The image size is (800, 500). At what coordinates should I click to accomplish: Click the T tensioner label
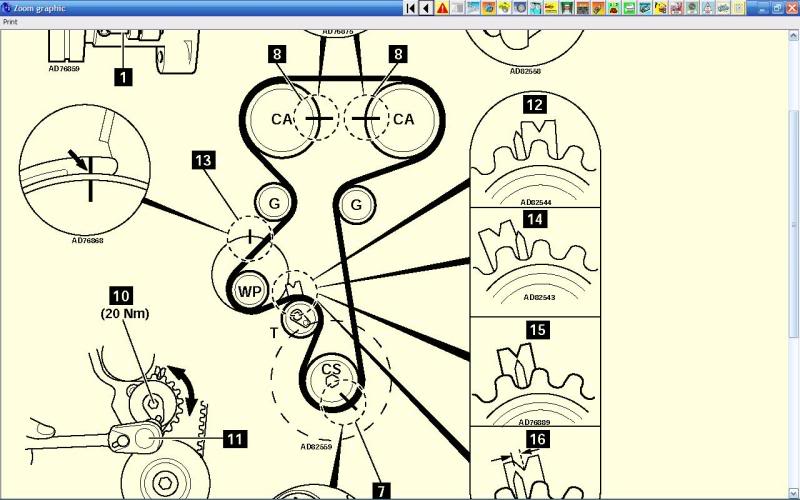273,333
